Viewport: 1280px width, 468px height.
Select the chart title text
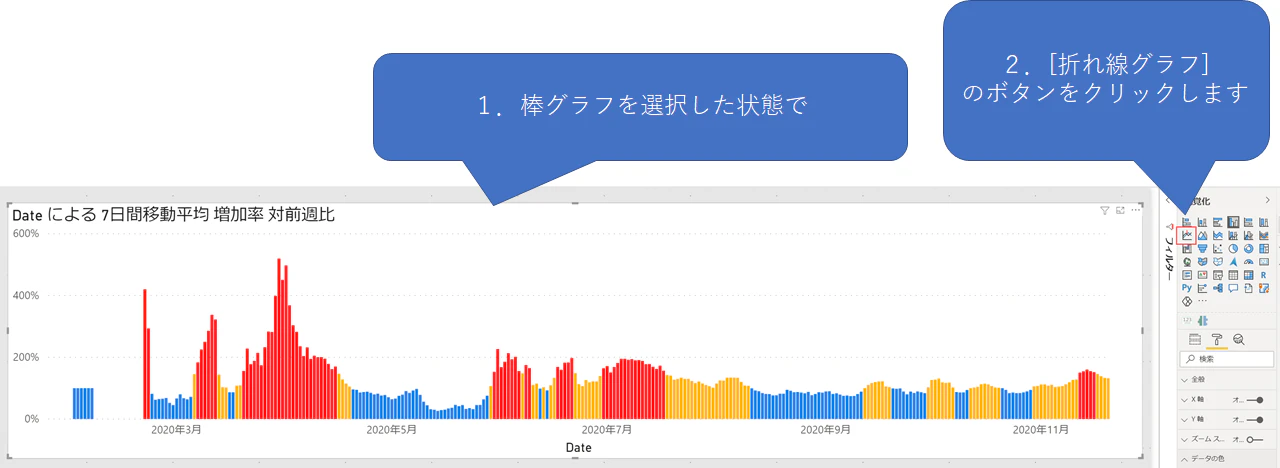[173, 214]
